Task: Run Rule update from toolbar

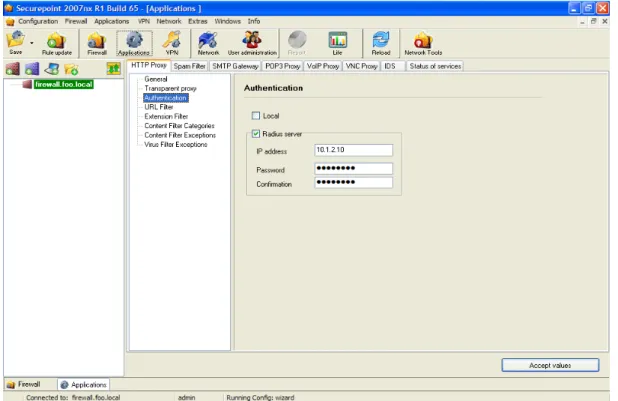Action: point(56,43)
